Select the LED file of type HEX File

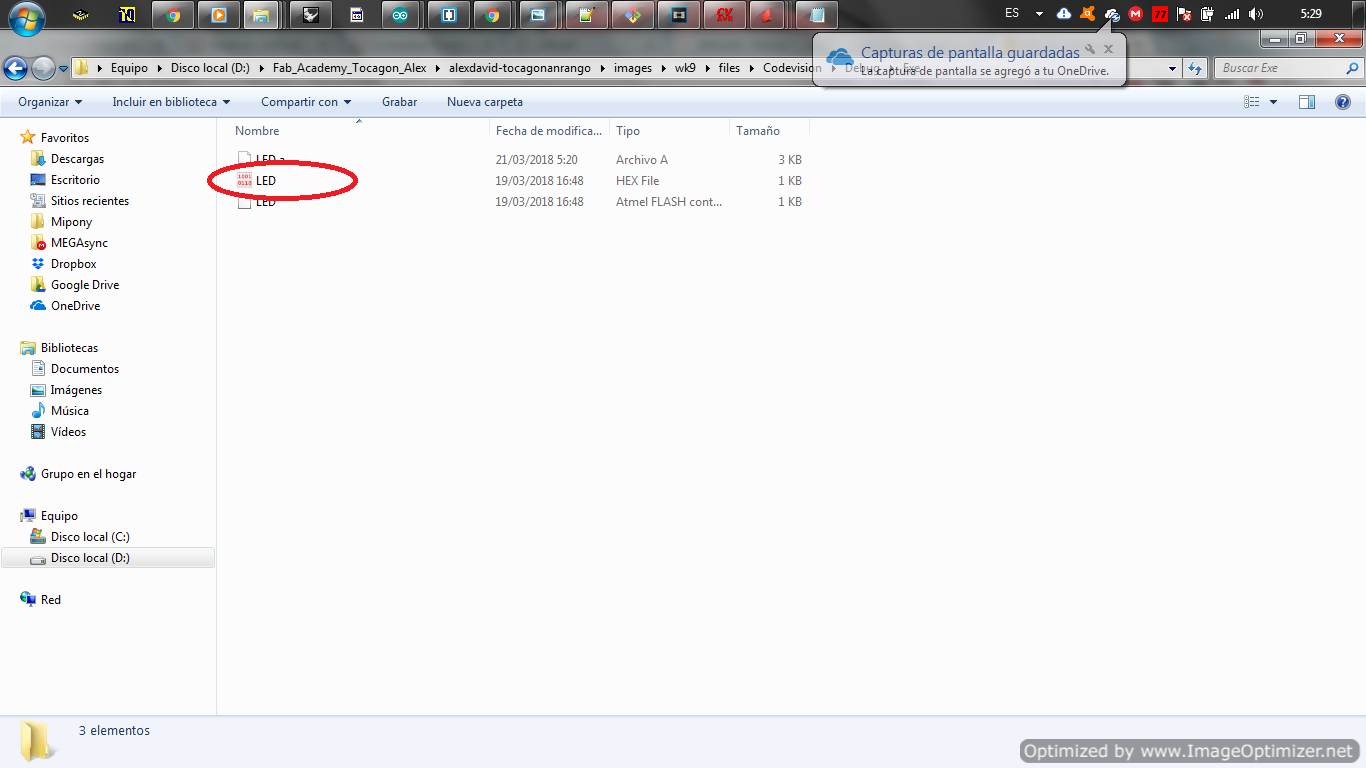(520, 181)
